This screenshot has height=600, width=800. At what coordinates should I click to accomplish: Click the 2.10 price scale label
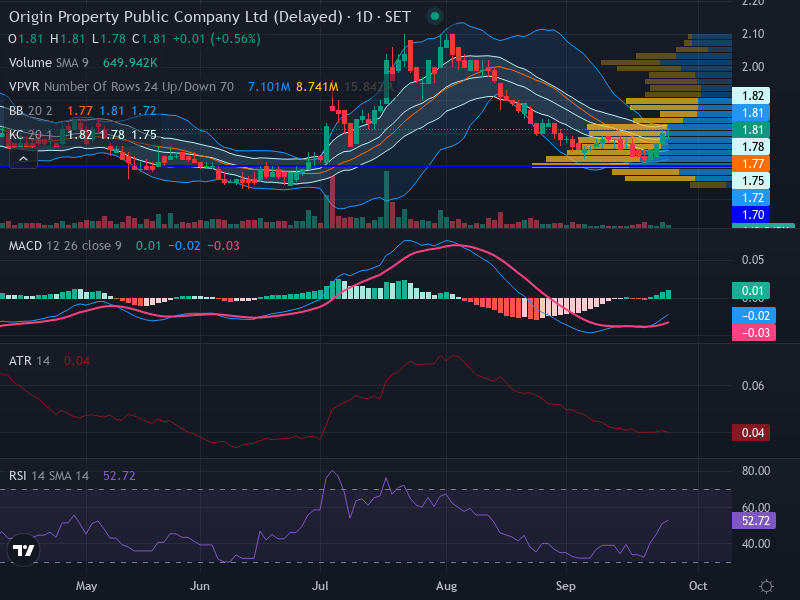point(753,34)
